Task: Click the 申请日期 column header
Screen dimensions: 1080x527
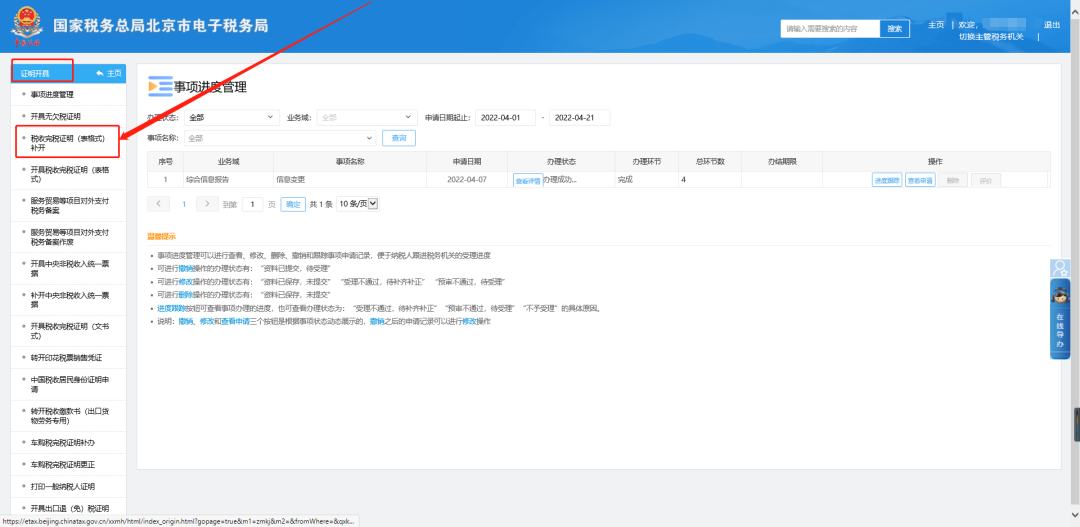Action: 466,161
